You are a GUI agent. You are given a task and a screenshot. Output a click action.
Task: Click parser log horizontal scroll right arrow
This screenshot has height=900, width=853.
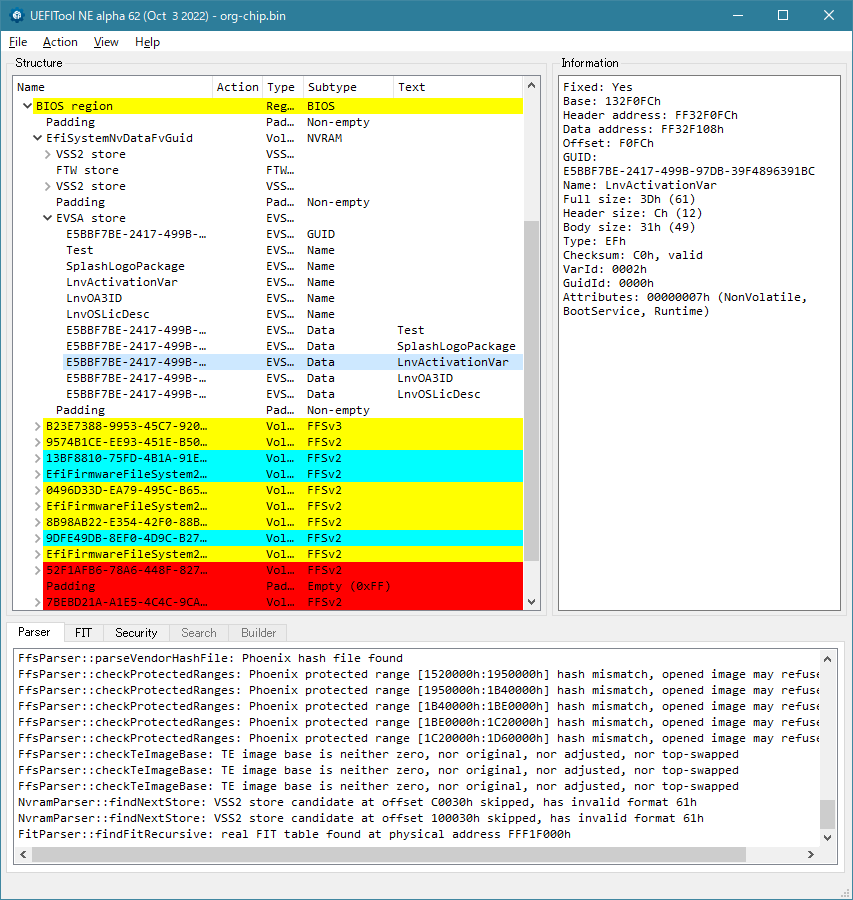(x=811, y=855)
